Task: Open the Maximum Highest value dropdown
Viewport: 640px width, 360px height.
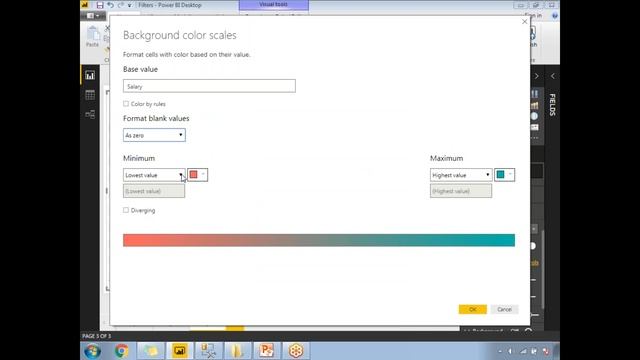Action: (x=461, y=175)
